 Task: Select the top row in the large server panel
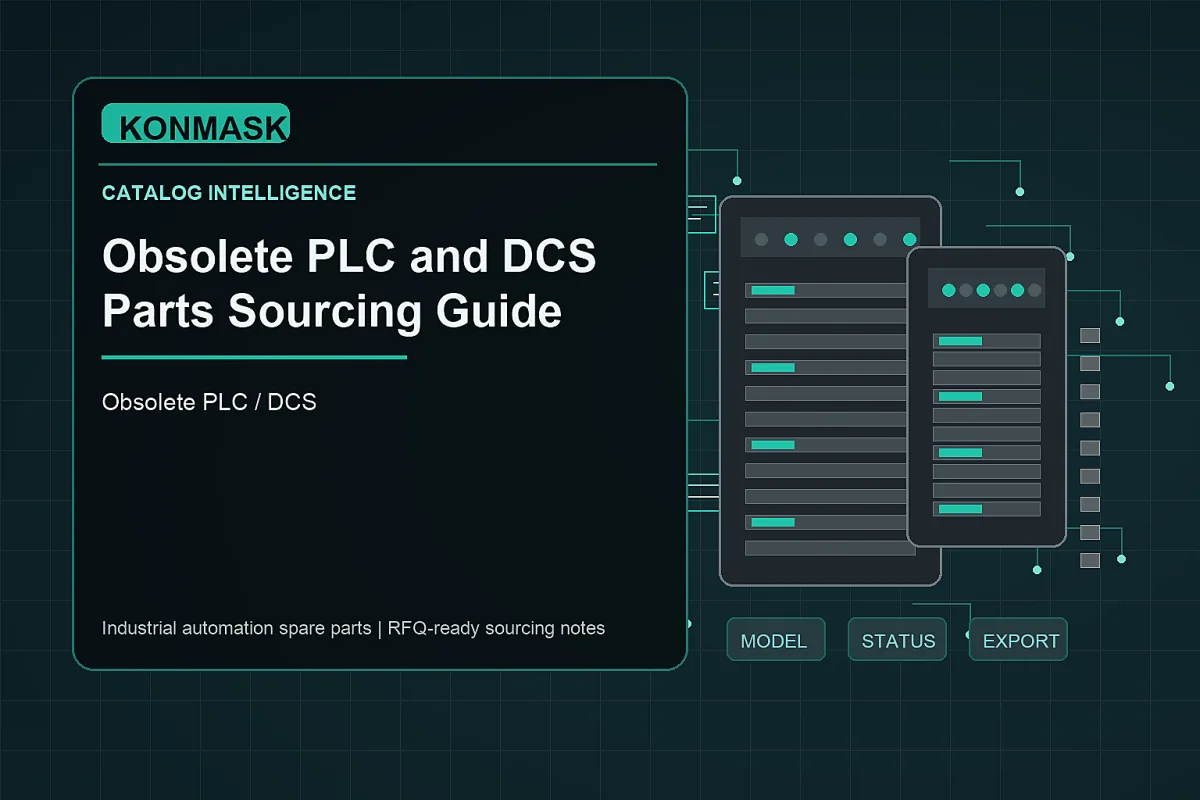830,290
